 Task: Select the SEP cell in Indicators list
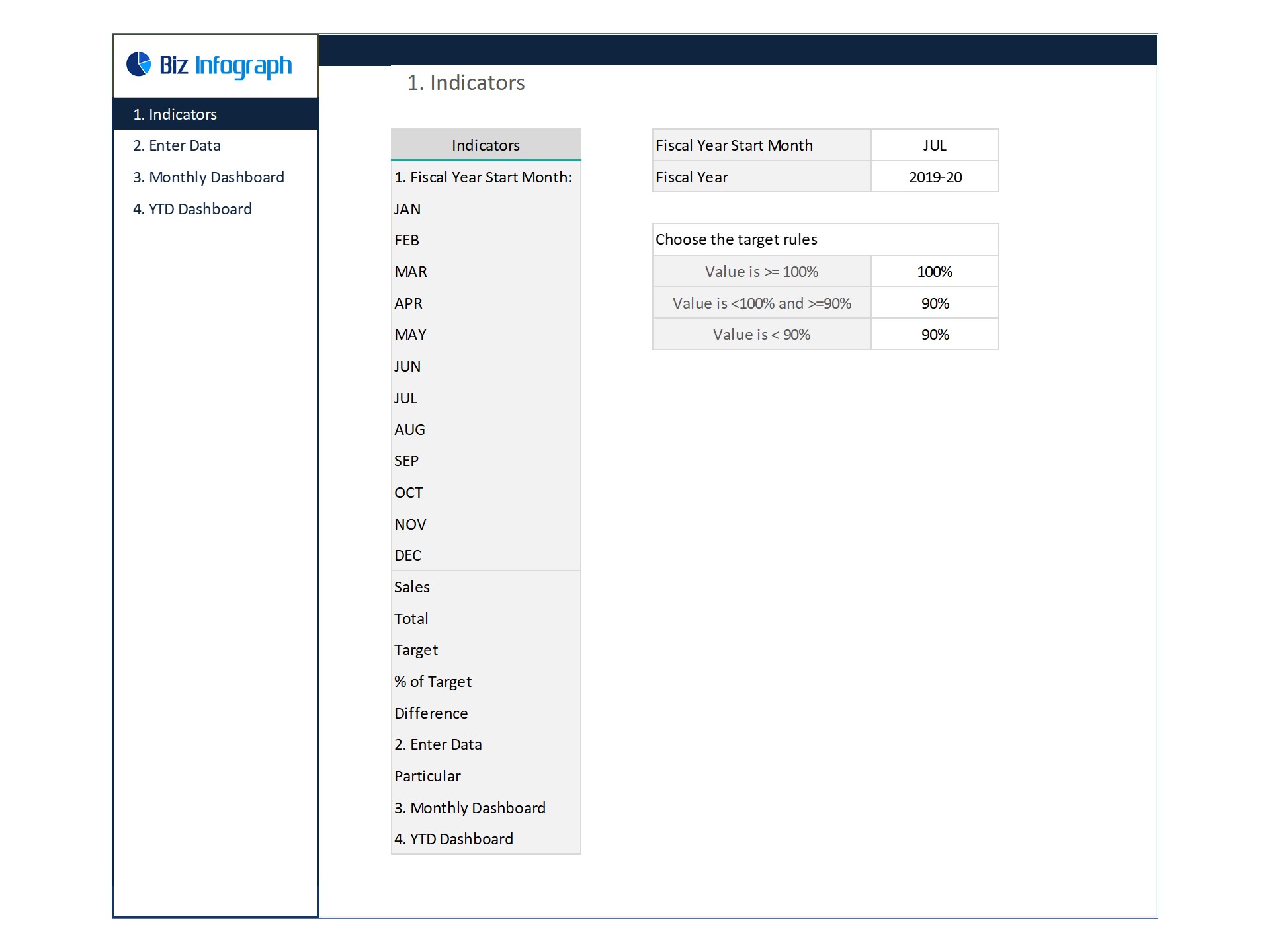pyautogui.click(x=486, y=461)
